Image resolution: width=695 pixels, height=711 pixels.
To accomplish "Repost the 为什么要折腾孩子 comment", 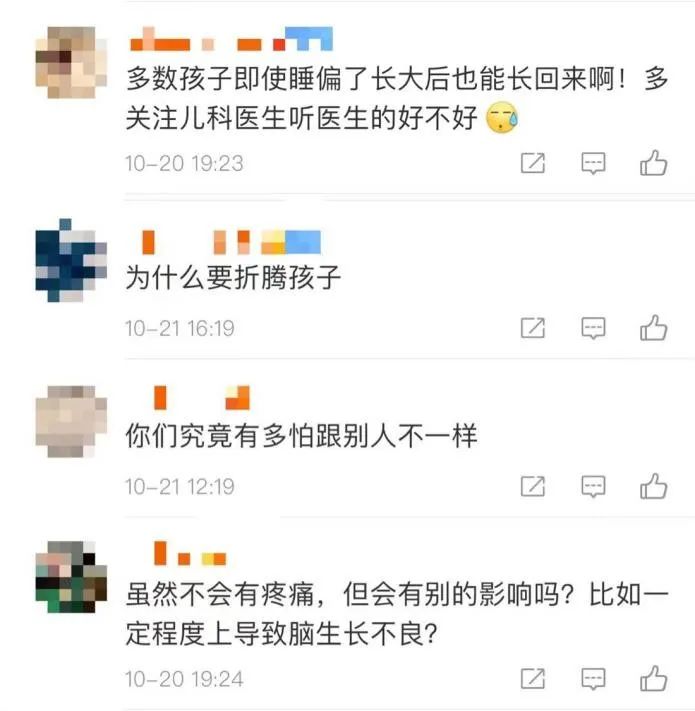I will tap(533, 328).
